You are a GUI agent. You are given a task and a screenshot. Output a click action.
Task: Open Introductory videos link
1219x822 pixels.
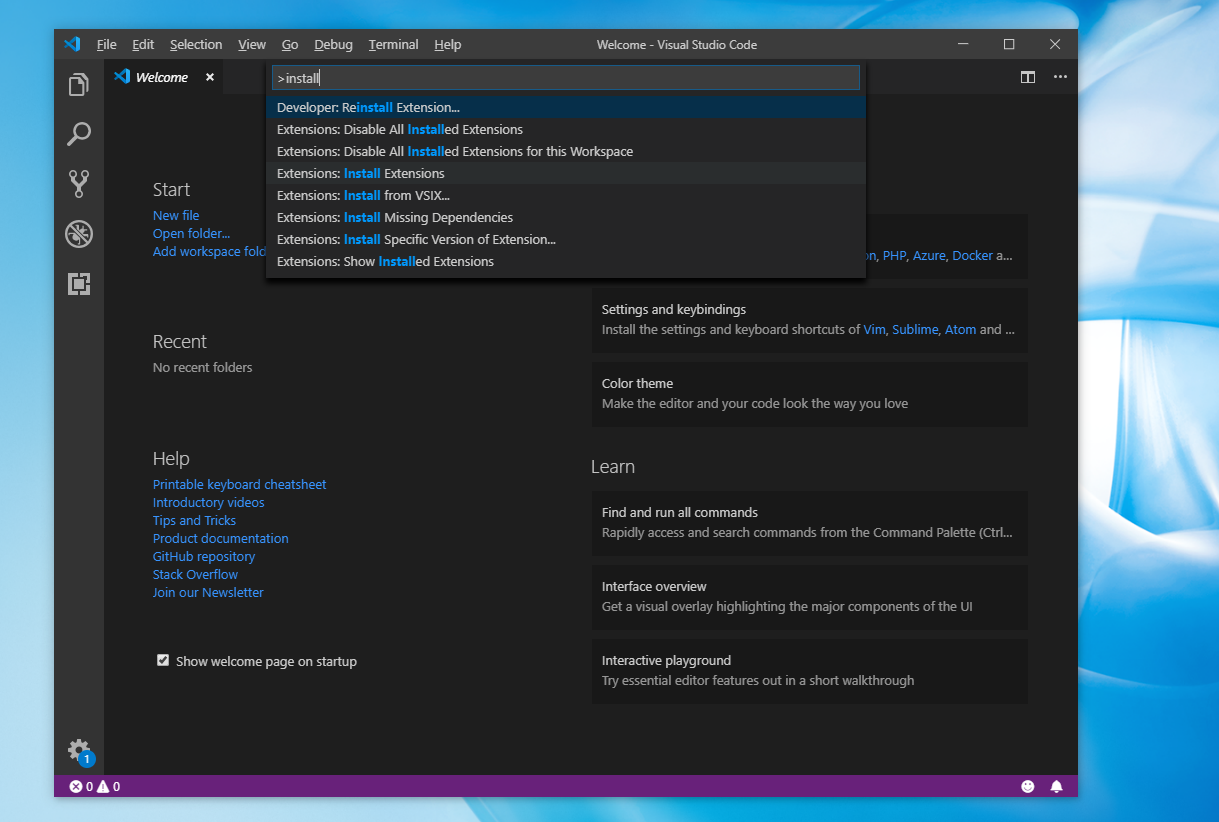[209, 502]
